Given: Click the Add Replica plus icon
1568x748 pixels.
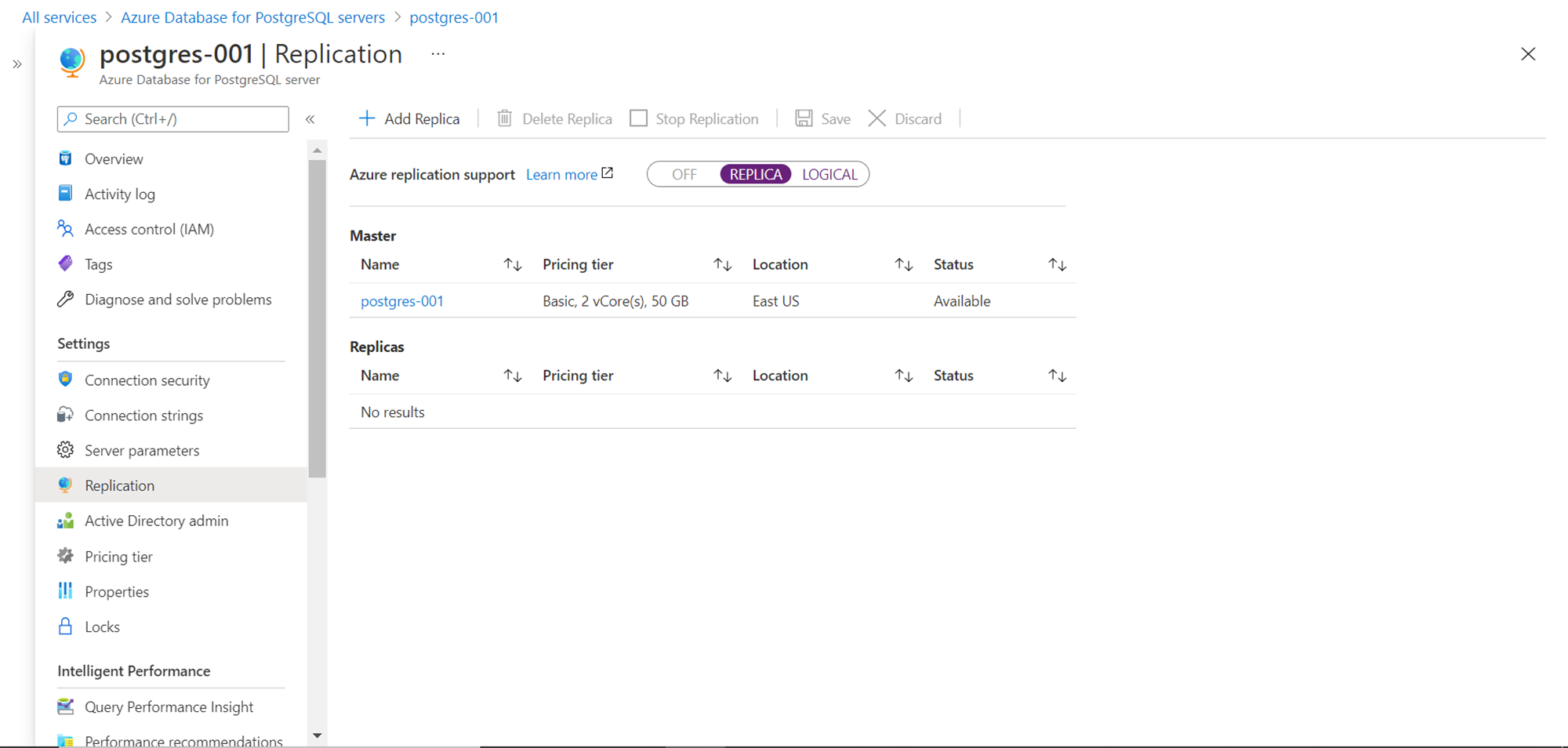Looking at the screenshot, I should [x=367, y=118].
